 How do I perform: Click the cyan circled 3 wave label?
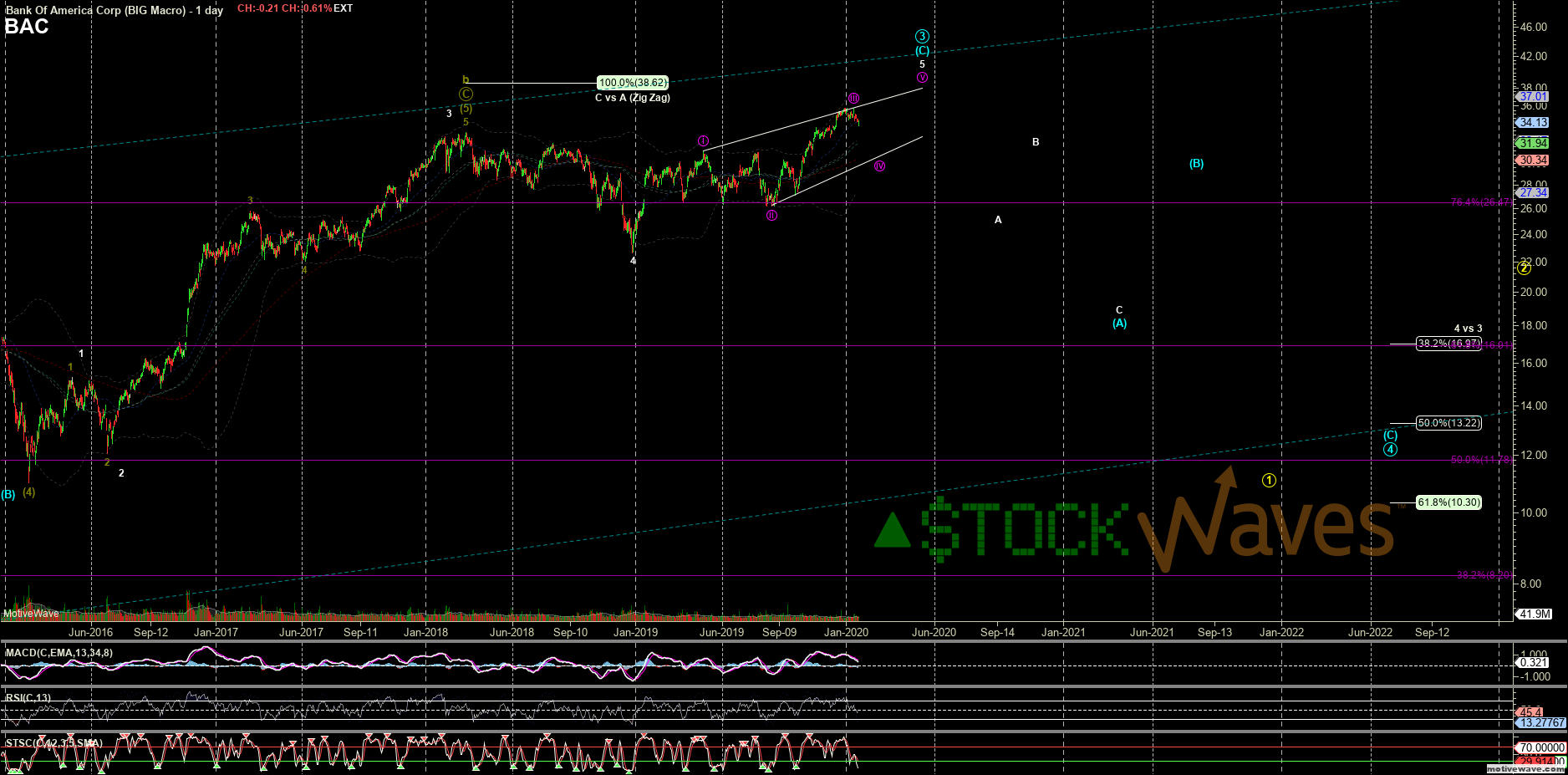click(x=922, y=37)
